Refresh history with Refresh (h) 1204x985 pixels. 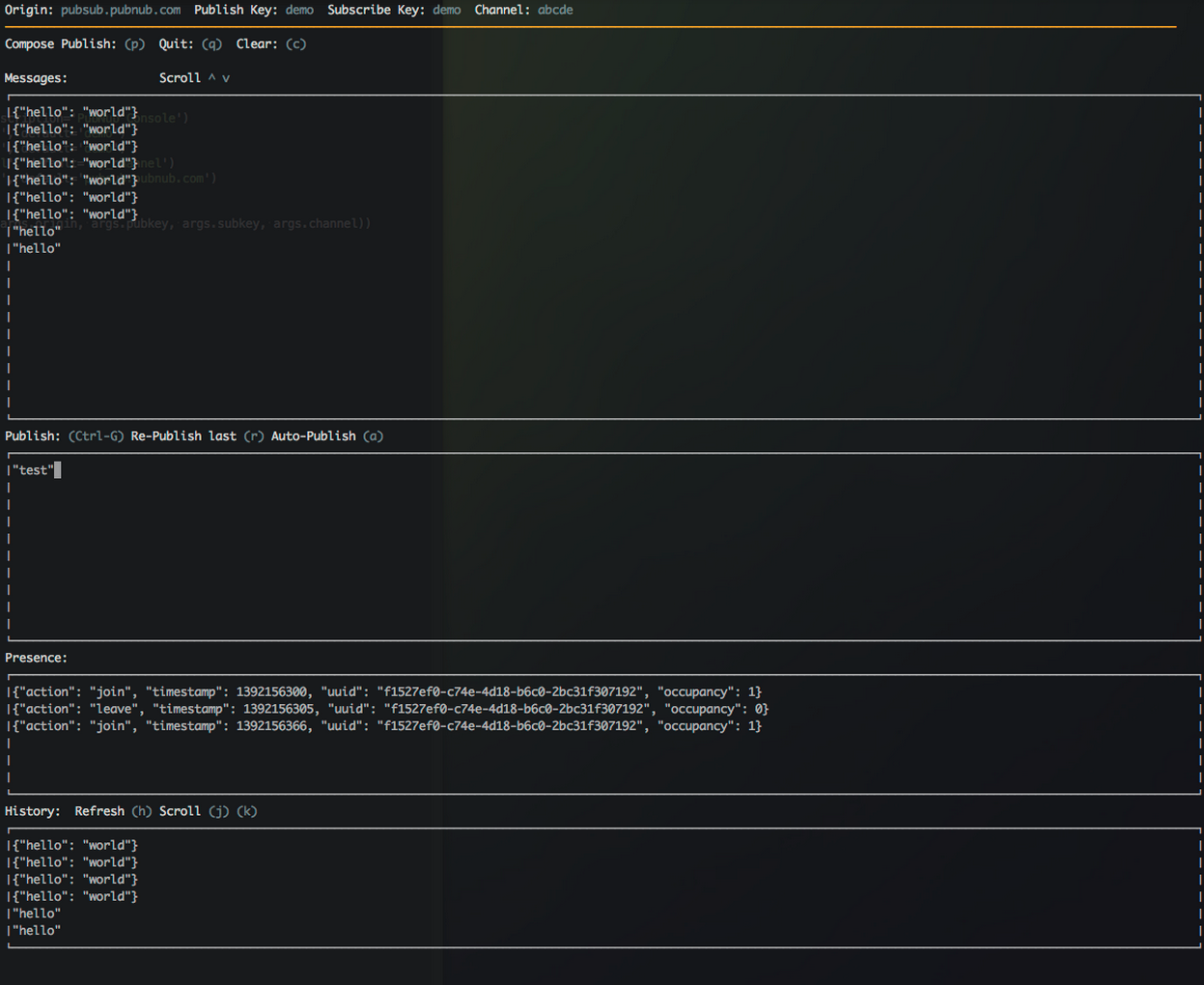[x=113, y=812]
